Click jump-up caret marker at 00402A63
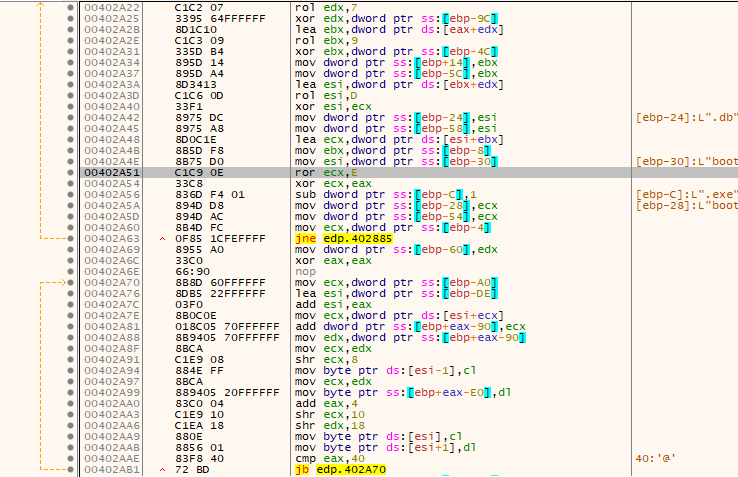 pos(163,239)
